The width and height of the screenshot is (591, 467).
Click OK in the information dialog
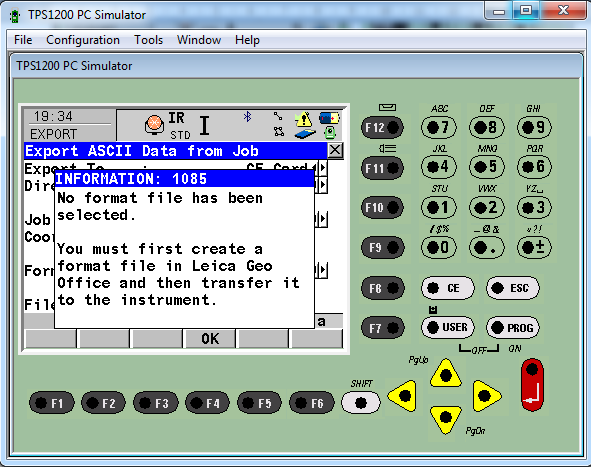(210, 338)
